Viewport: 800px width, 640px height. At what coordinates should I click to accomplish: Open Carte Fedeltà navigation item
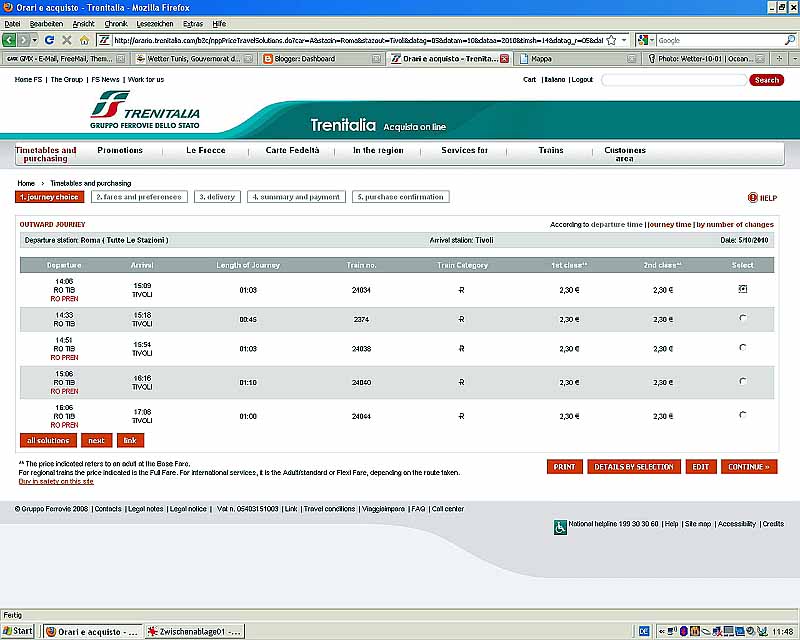coord(292,150)
